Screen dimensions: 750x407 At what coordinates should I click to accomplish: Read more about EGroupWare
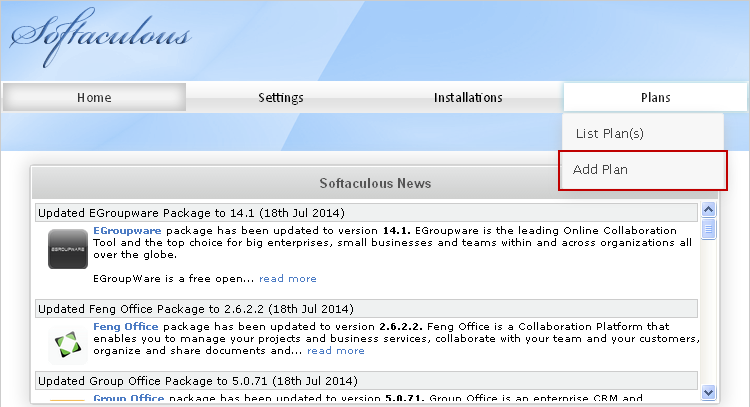point(287,278)
